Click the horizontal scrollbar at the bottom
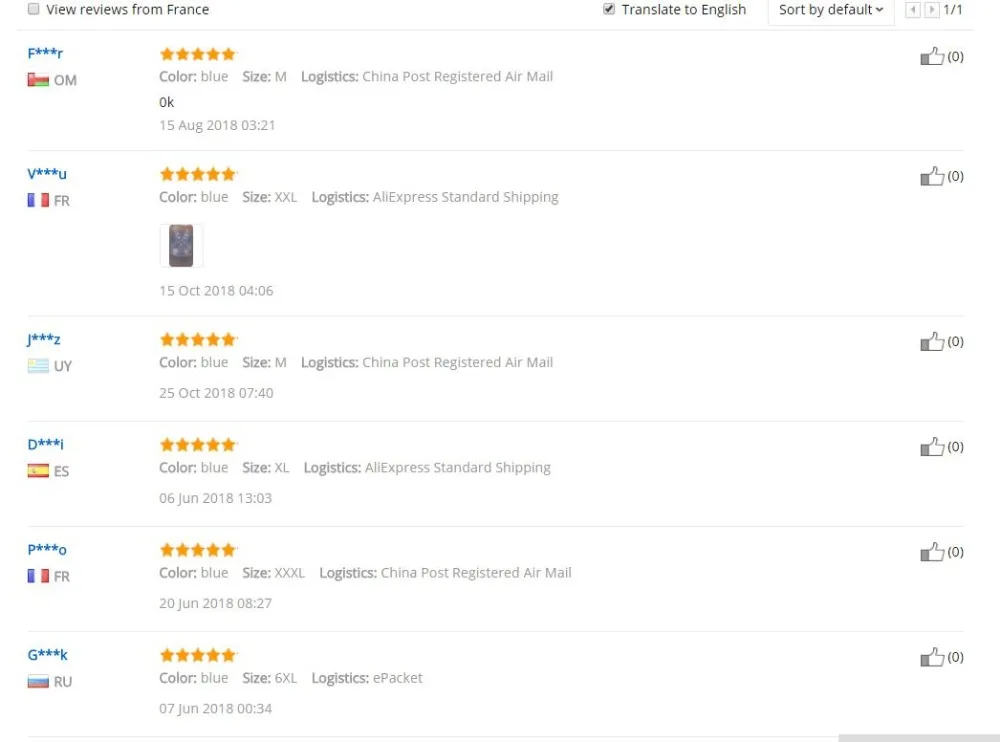The width and height of the screenshot is (1000, 742). [919, 738]
